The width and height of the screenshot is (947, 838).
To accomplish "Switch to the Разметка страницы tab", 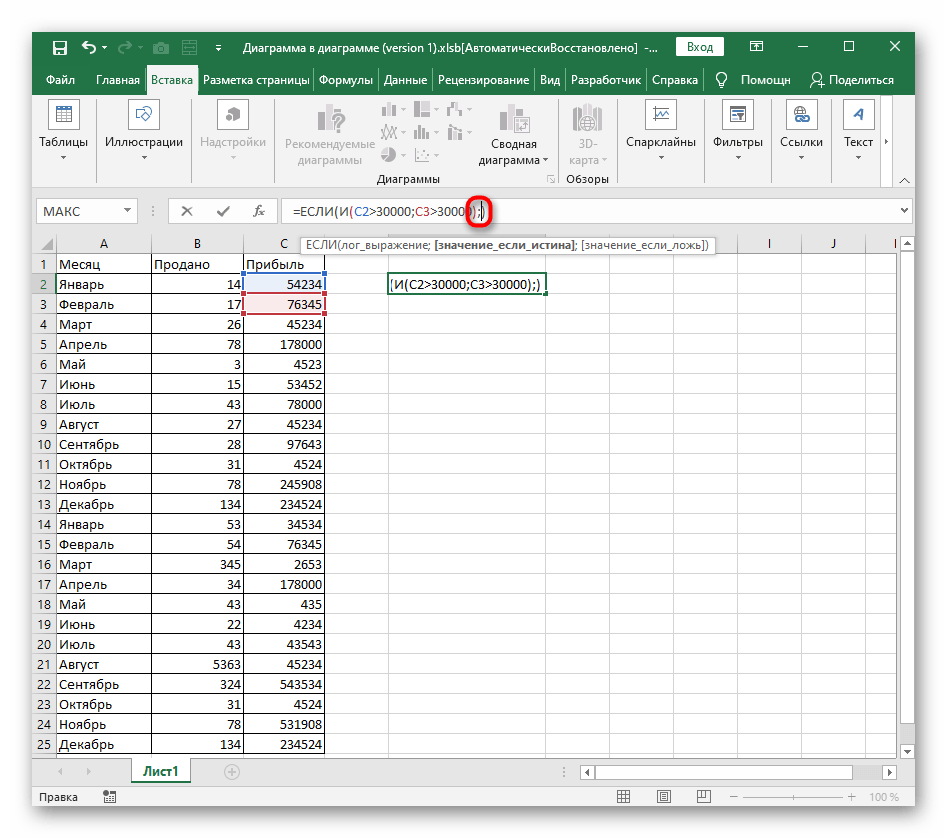I will click(256, 80).
